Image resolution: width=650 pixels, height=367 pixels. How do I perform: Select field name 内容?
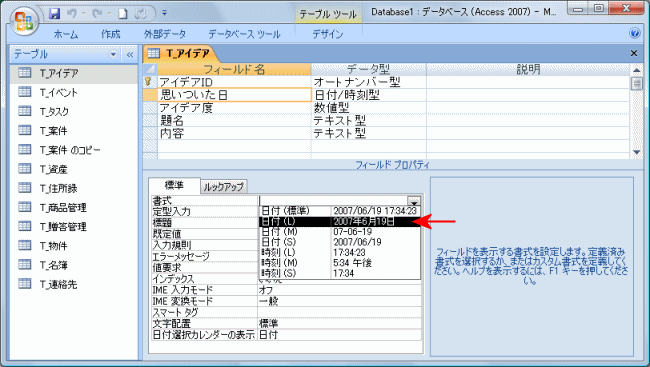[234, 134]
